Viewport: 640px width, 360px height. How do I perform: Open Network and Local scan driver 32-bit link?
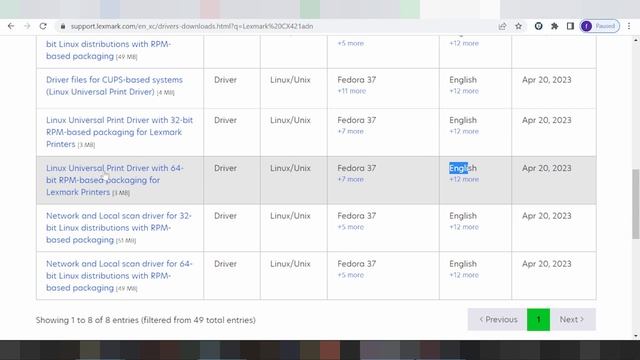click(x=119, y=228)
